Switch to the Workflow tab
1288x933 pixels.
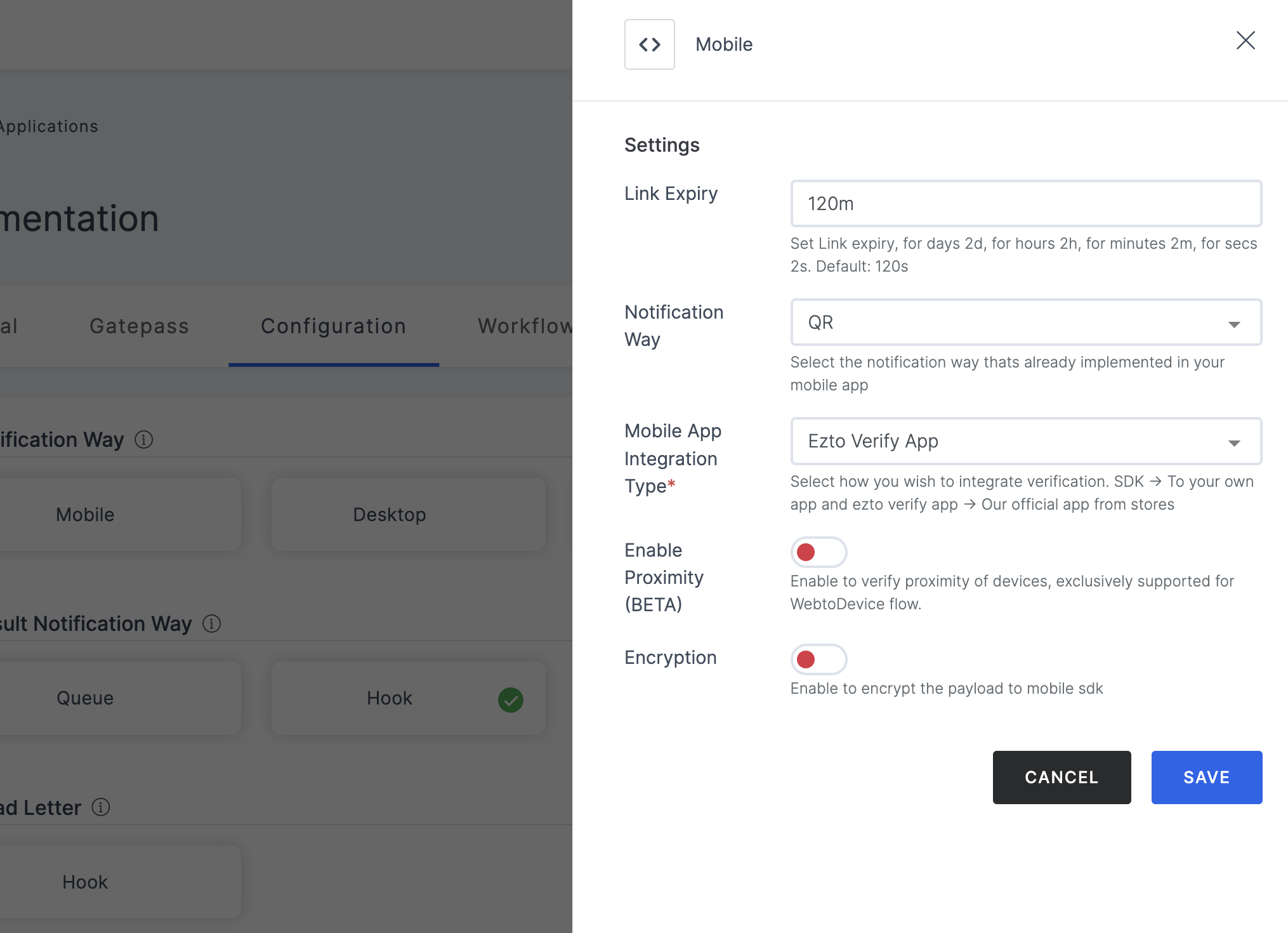[x=525, y=326]
